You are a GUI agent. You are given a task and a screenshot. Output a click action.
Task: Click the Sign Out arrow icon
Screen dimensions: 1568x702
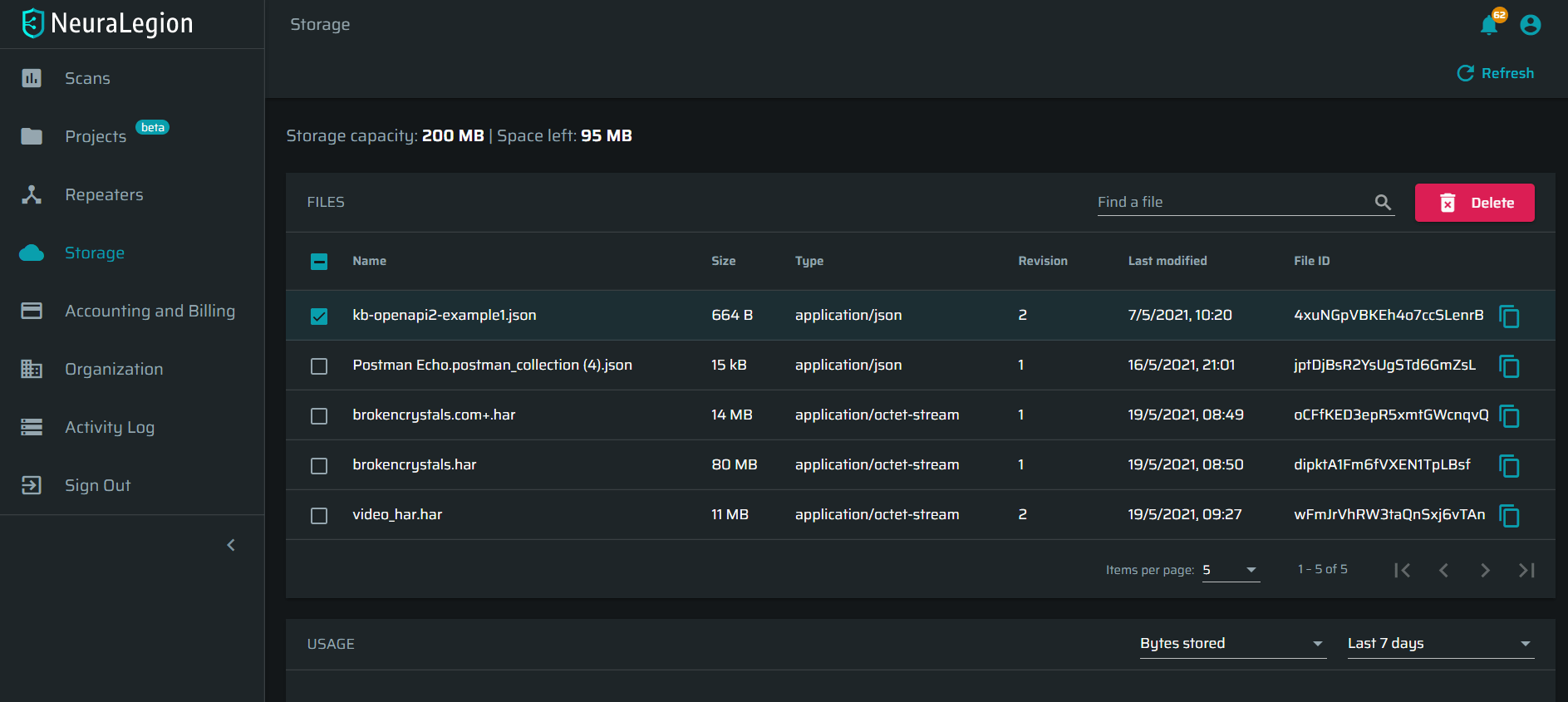tap(32, 485)
